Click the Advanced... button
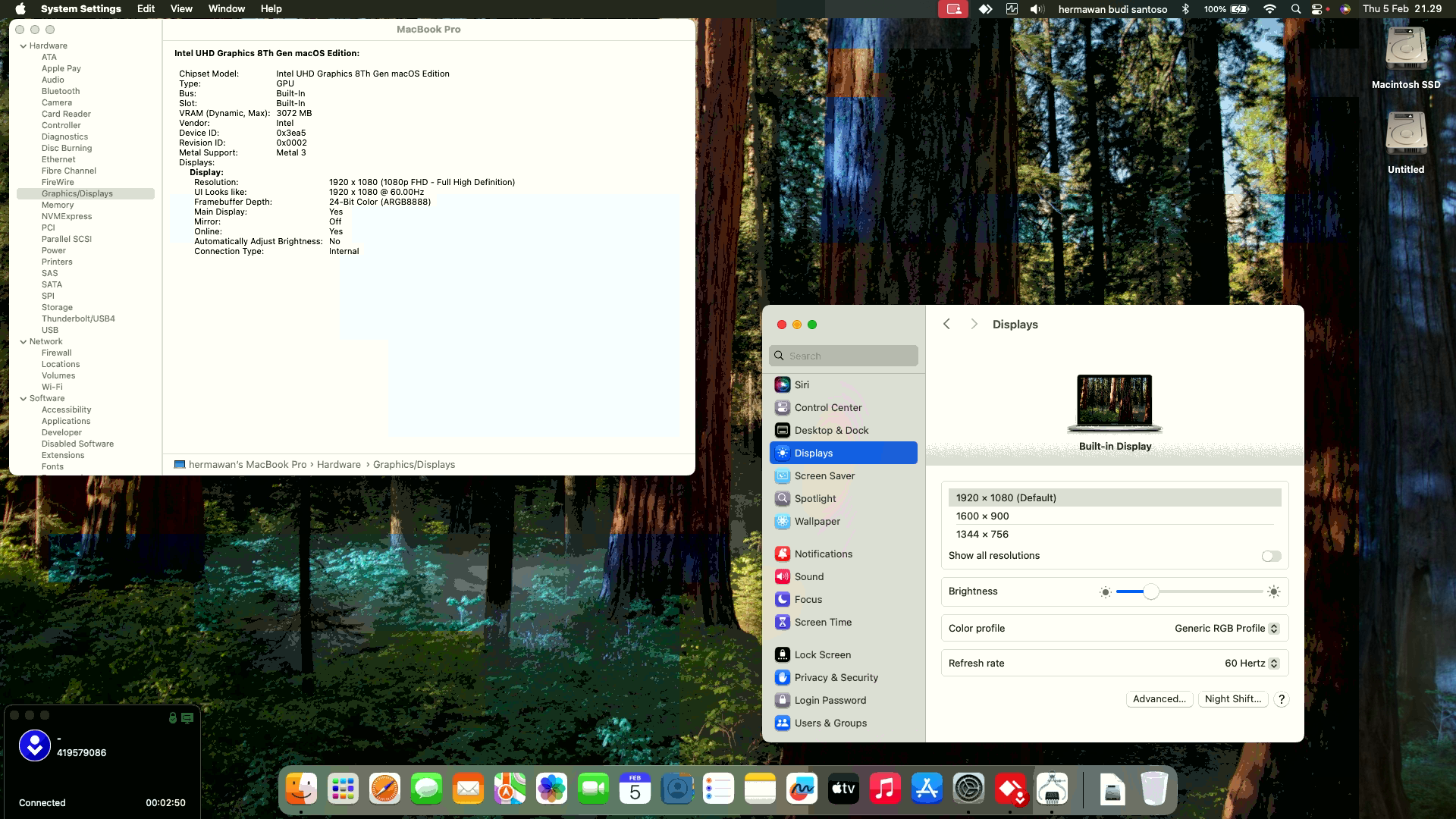Viewport: 1456px width, 819px height. pyautogui.click(x=1159, y=699)
